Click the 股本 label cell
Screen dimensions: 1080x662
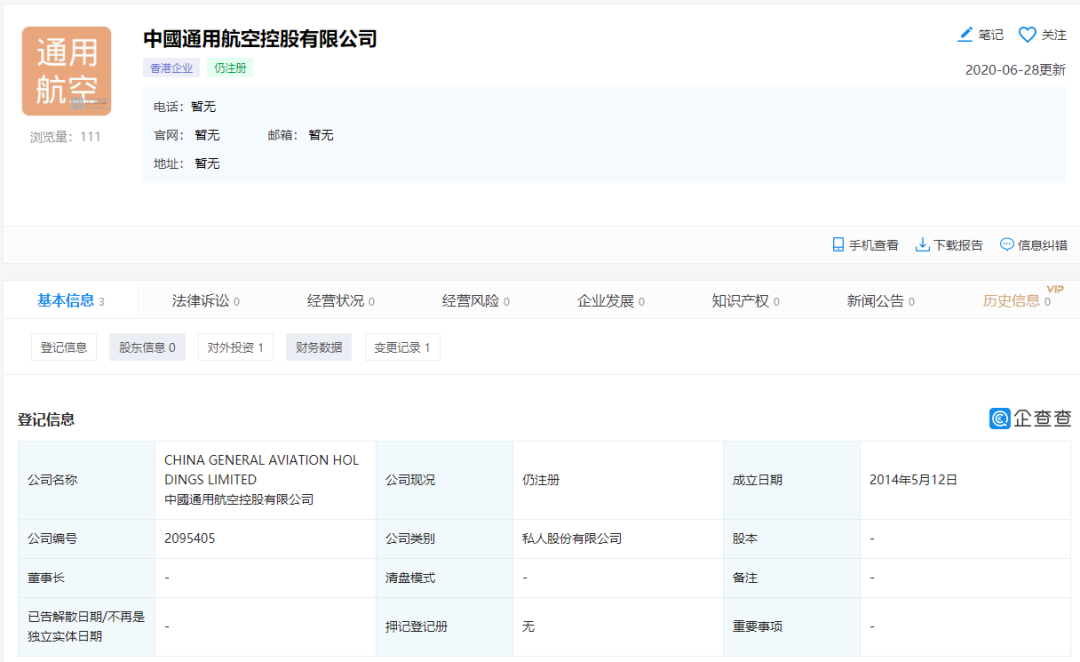click(791, 538)
